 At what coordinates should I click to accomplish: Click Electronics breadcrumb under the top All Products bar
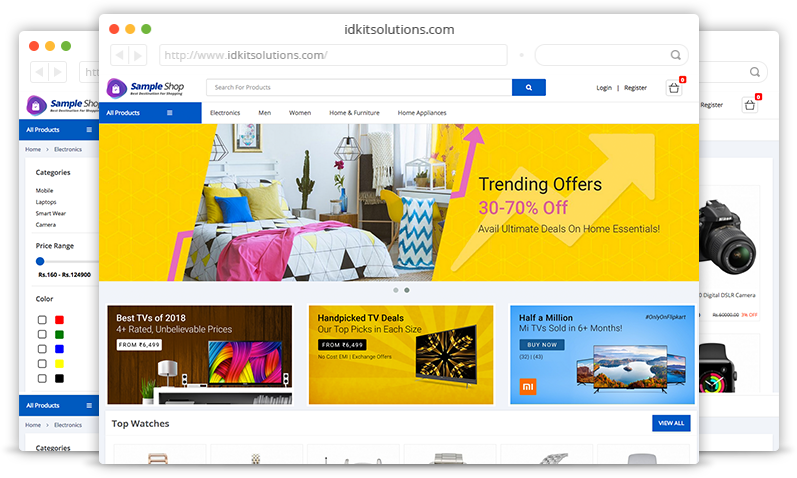point(68,150)
